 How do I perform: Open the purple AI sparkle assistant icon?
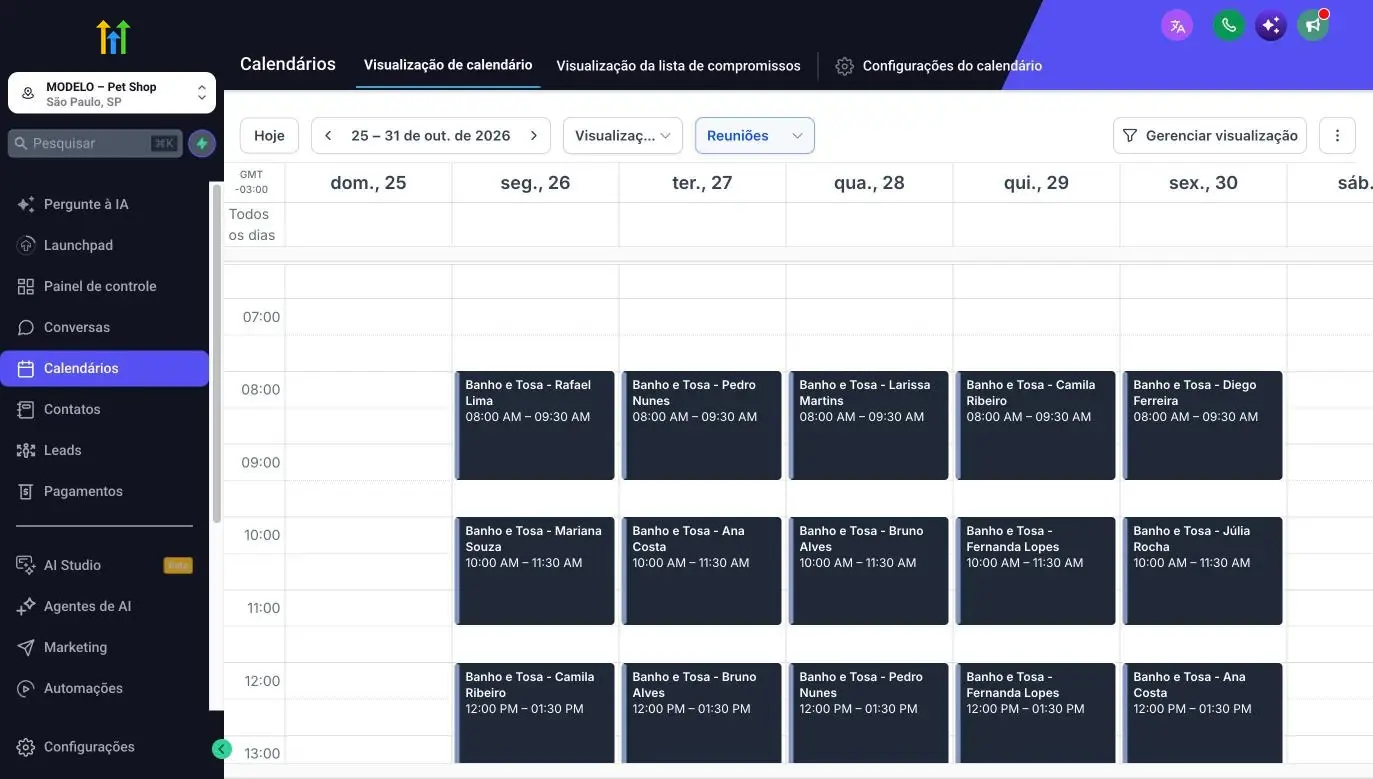pyautogui.click(x=1271, y=26)
